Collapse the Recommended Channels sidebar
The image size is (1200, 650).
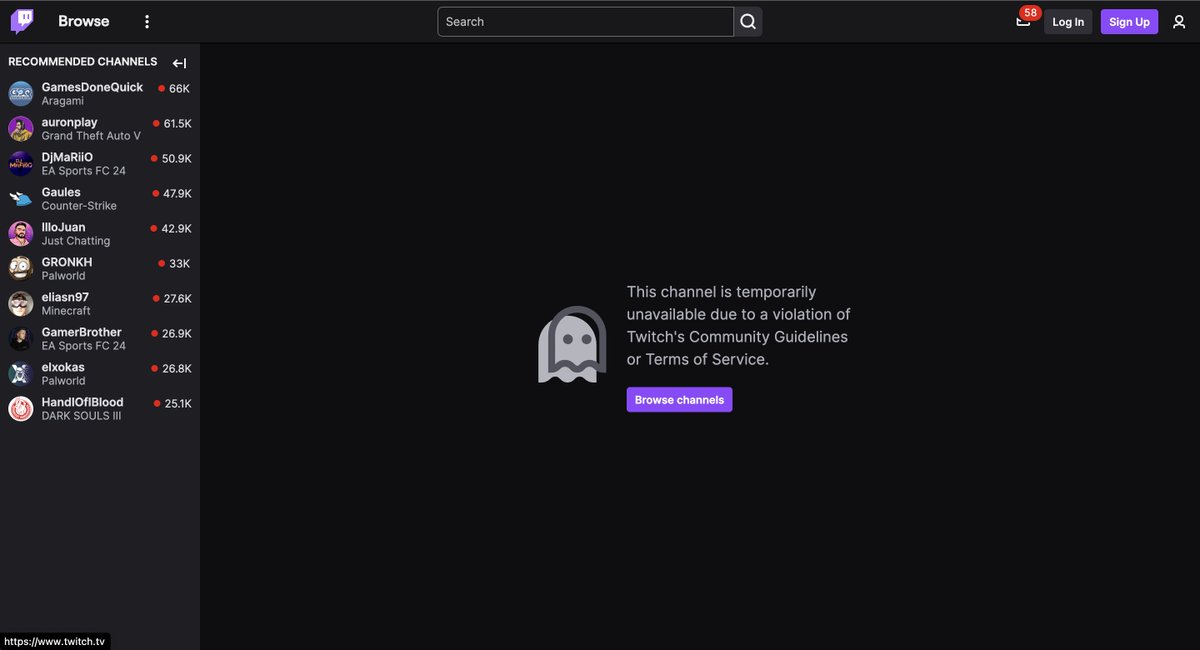[180, 63]
